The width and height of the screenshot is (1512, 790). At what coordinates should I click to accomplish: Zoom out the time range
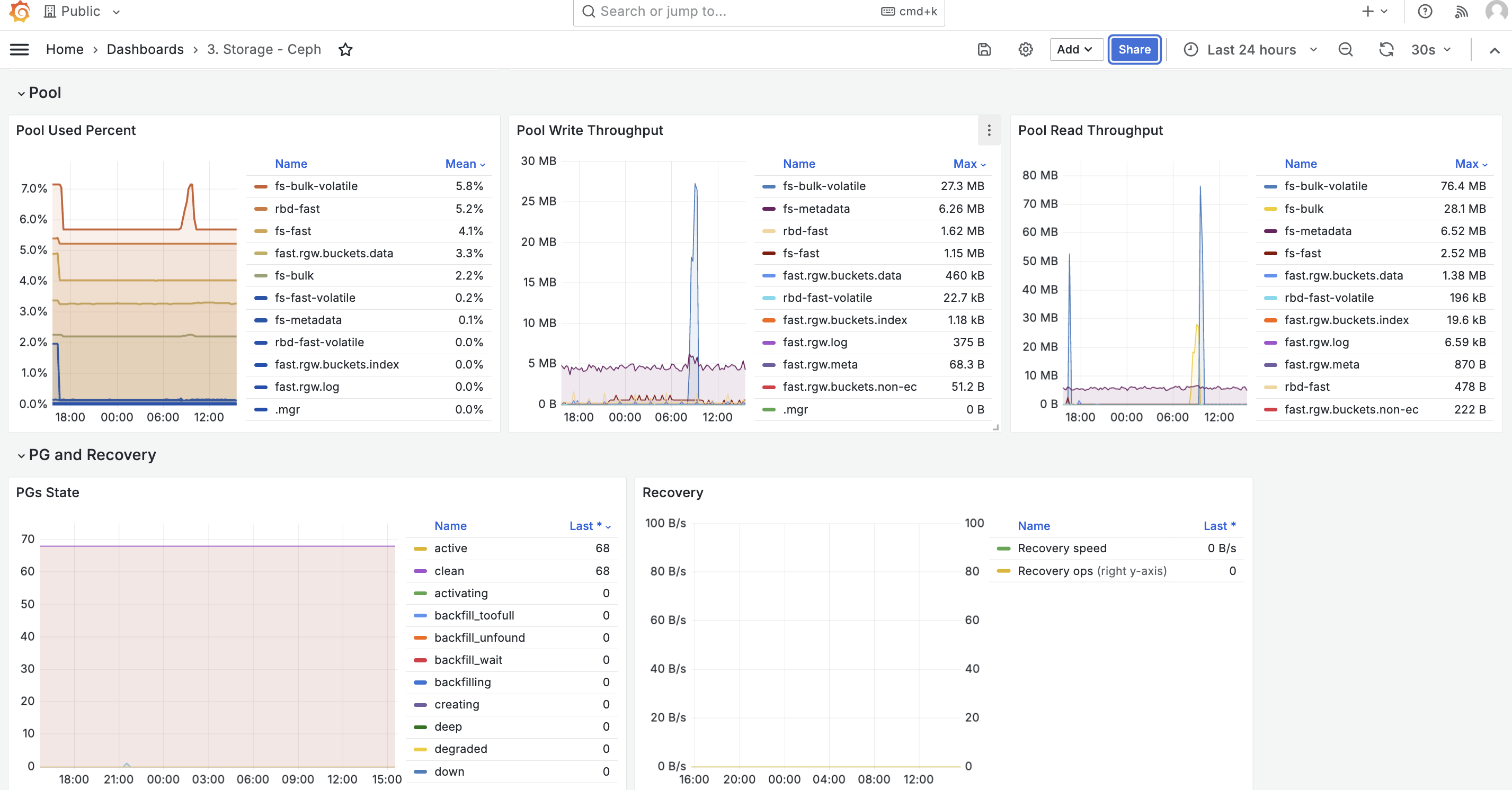(x=1345, y=50)
